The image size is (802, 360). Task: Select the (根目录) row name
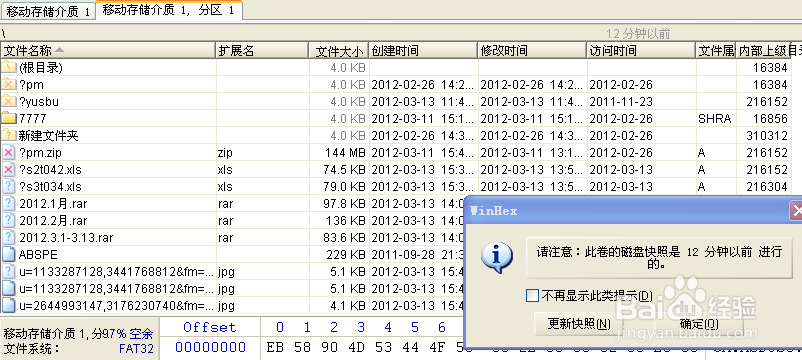[x=41, y=68]
